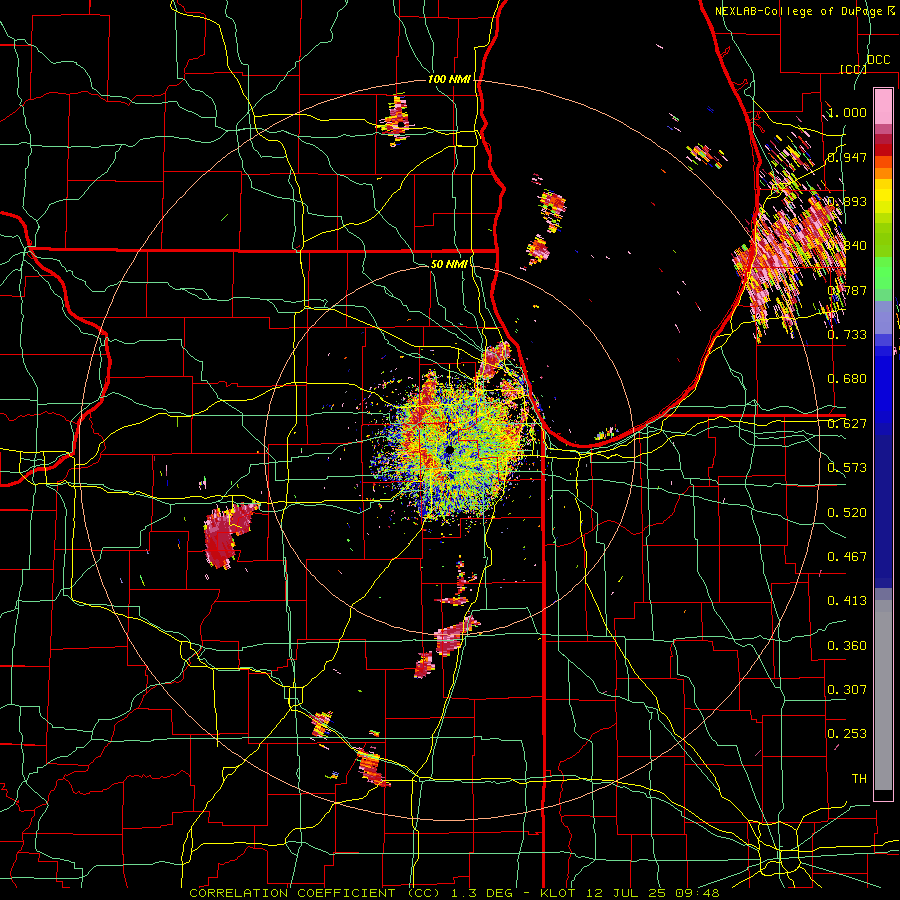Click the gray lower segment of color bar
This screenshot has width=900, height=900.
tap(883, 695)
